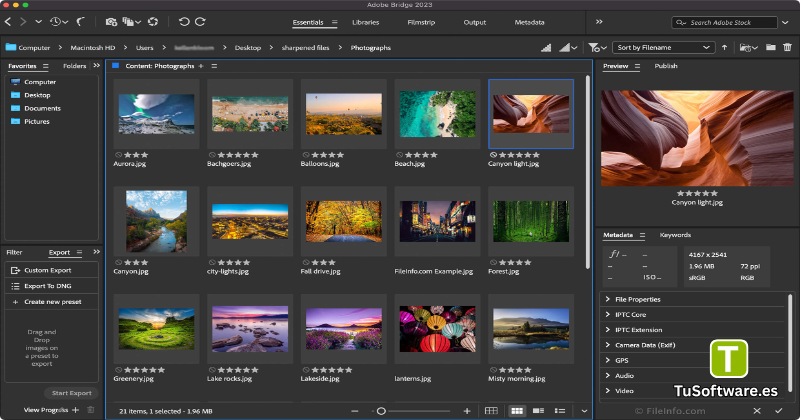
Task: Open view options chevron in bottom bar
Action: pos(584,411)
